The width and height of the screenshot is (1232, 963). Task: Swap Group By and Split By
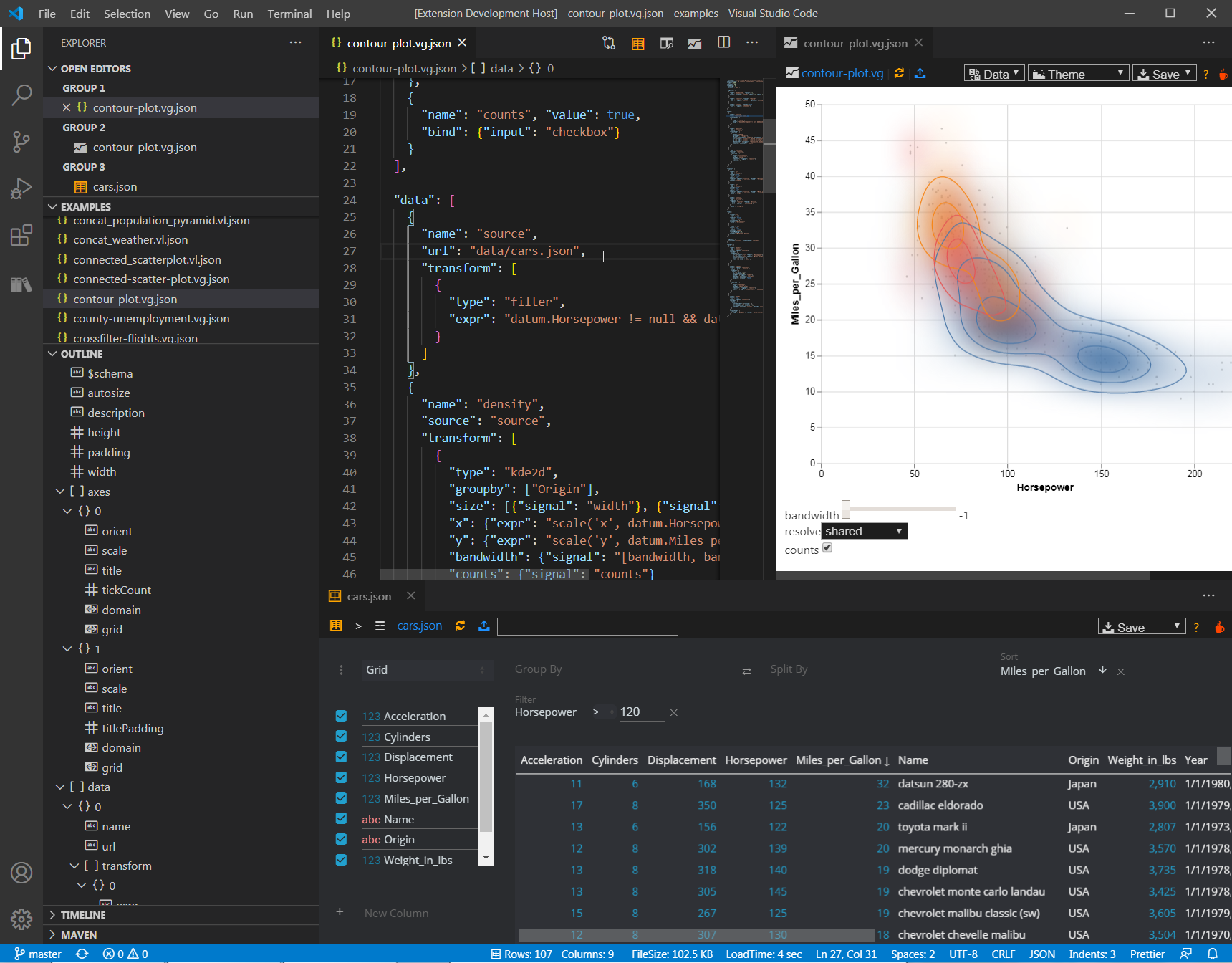tap(746, 671)
